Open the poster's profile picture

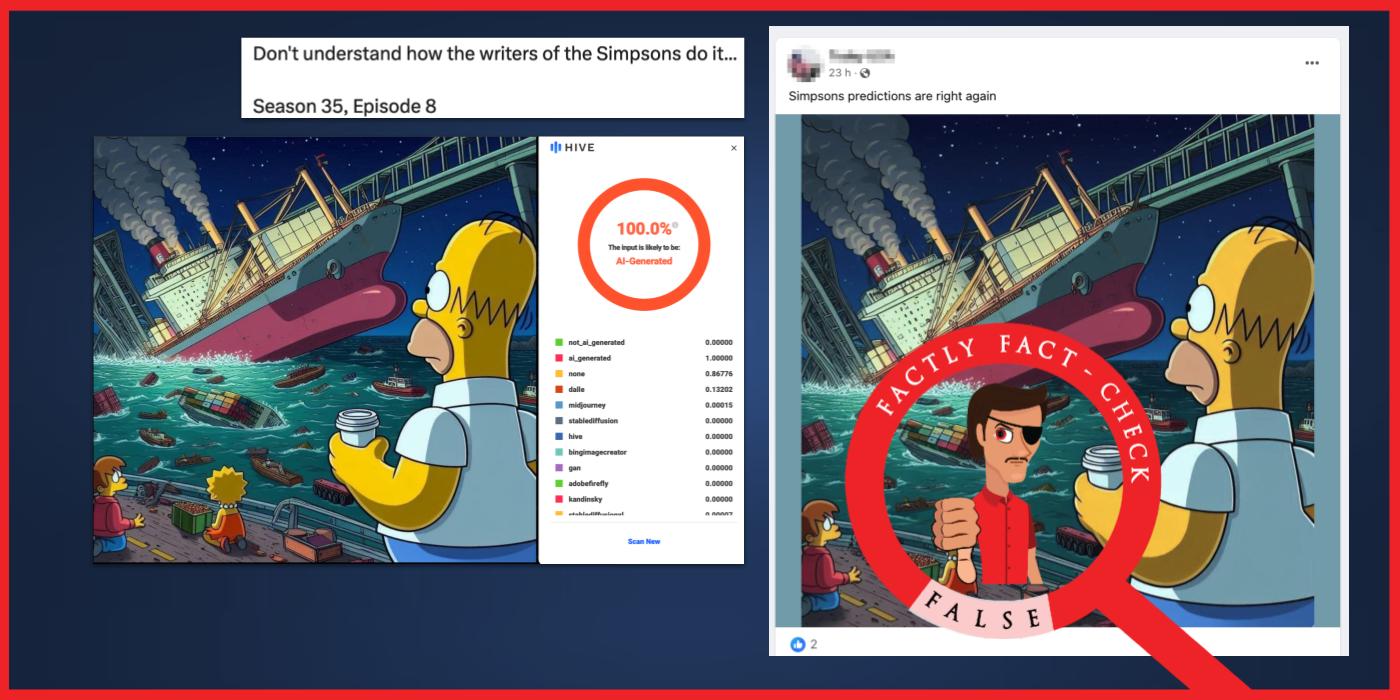tap(804, 63)
